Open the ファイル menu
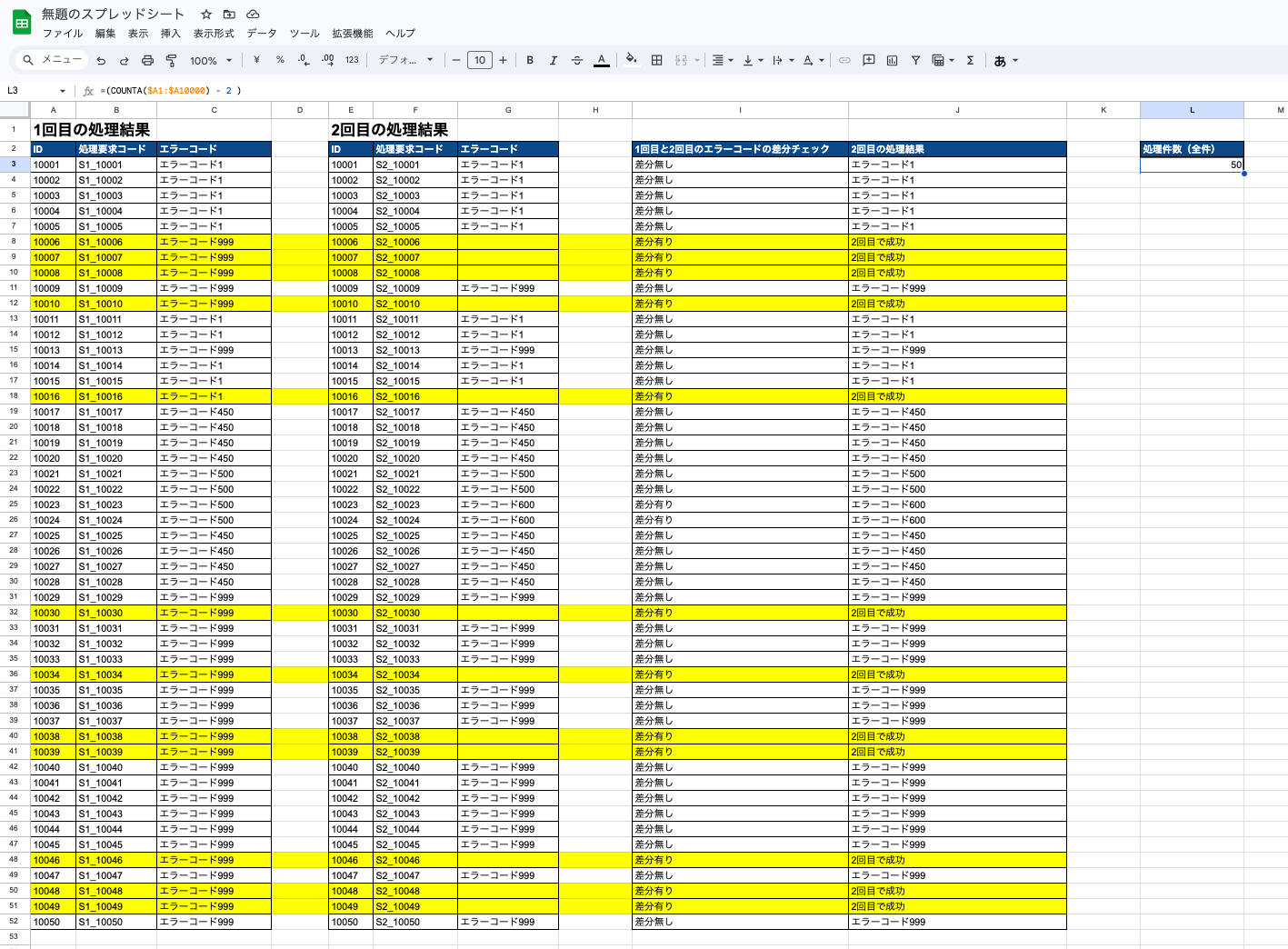Image resolution: width=1288 pixels, height=949 pixels. 63,34
